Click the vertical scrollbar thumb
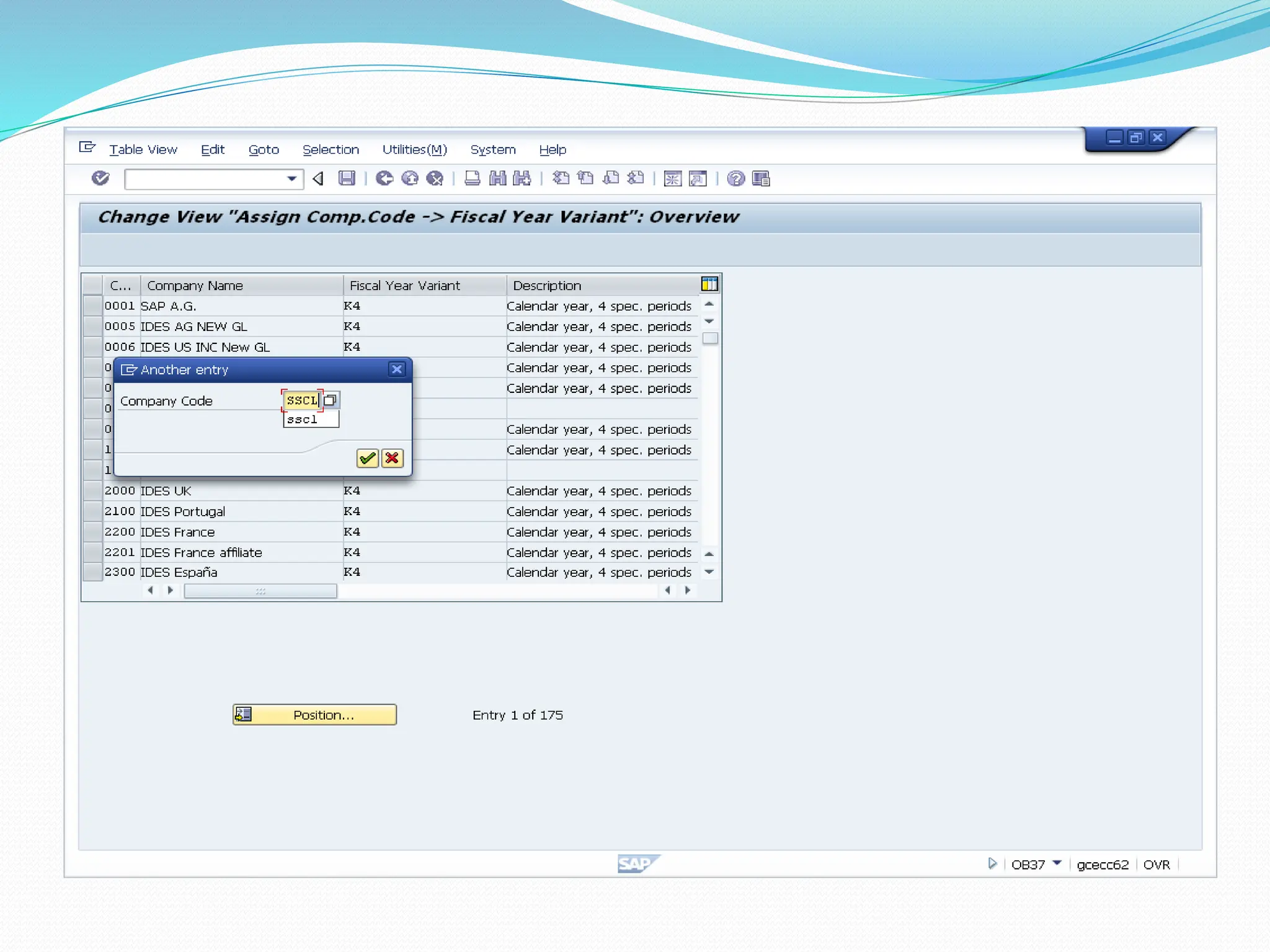 click(x=710, y=338)
